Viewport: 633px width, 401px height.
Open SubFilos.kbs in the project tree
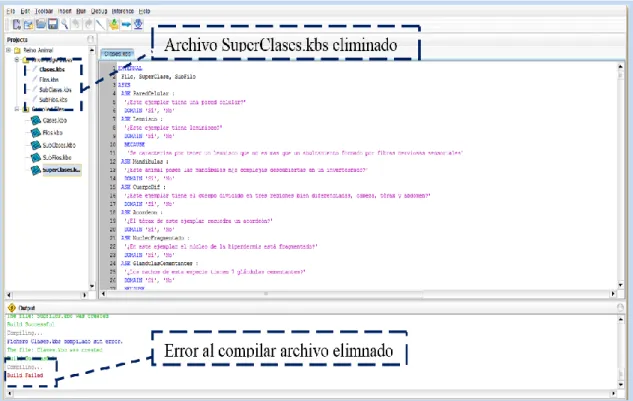(53, 99)
